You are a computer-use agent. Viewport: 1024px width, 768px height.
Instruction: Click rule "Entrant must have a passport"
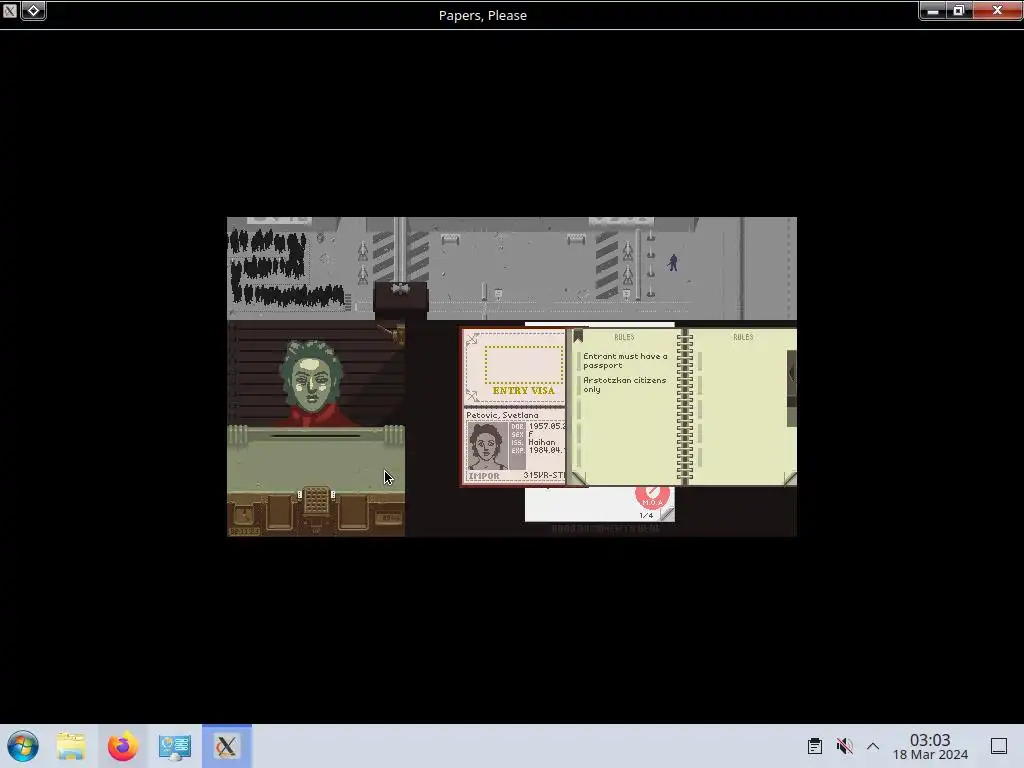625,360
